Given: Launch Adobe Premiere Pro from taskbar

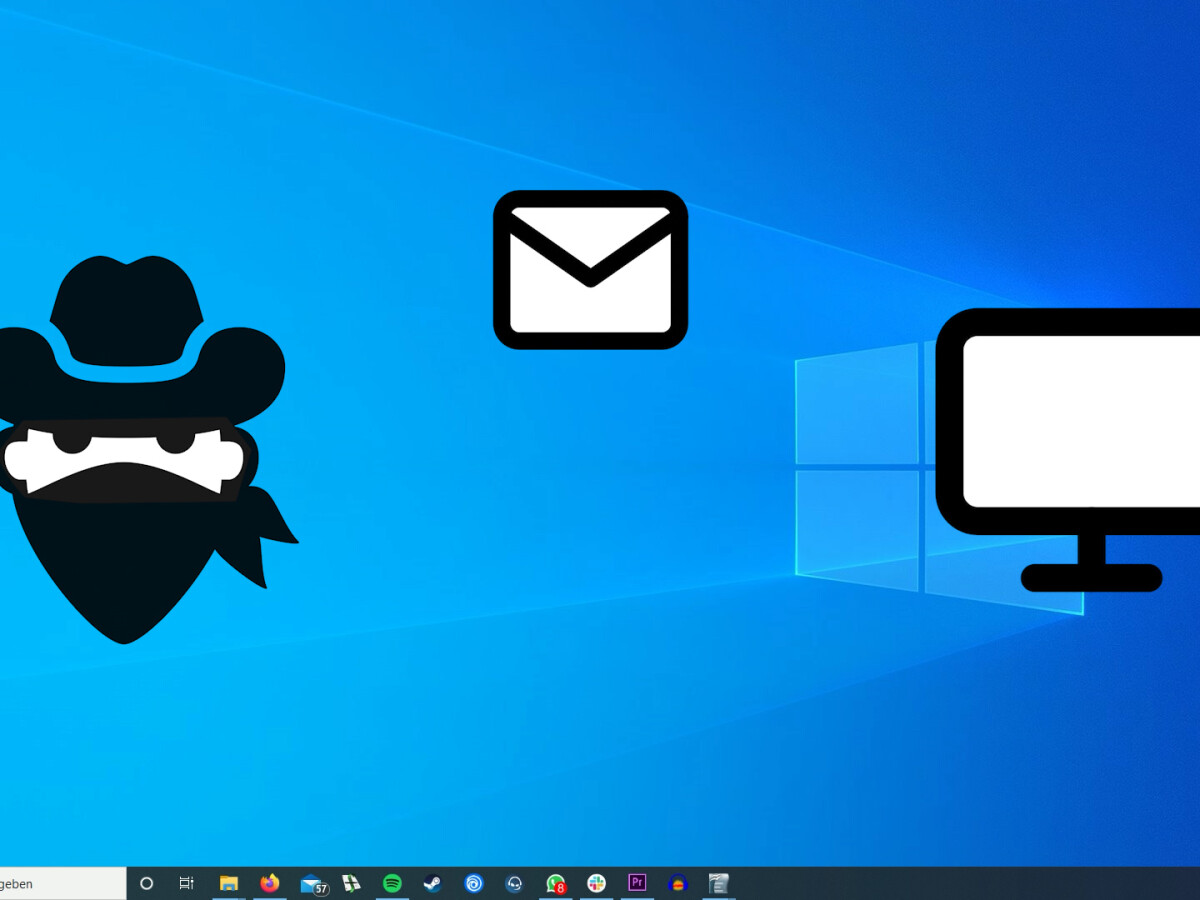Looking at the screenshot, I should click(x=637, y=882).
